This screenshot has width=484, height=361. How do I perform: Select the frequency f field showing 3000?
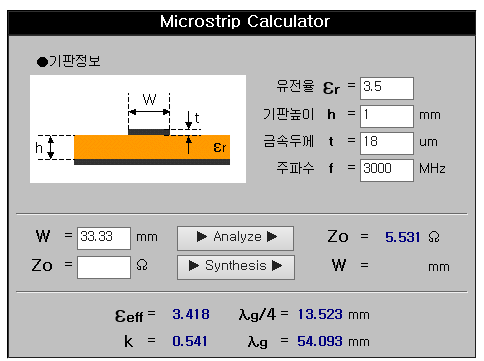coord(387,170)
